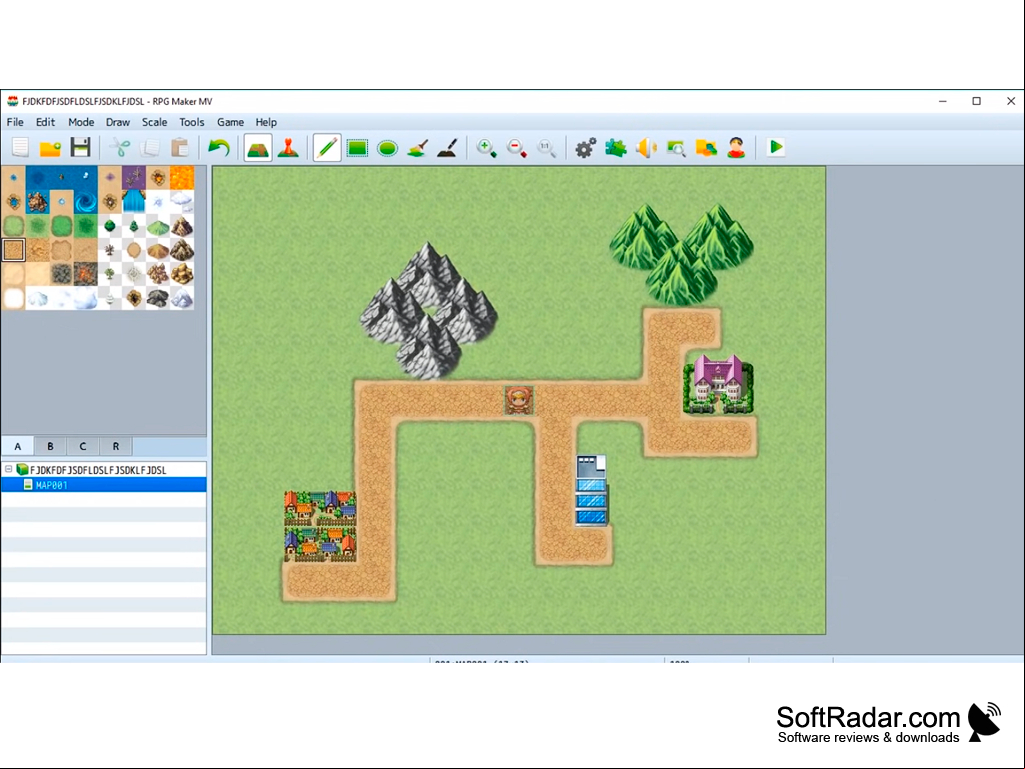Image resolution: width=1025 pixels, height=769 pixels.
Task: Click the Paste clipboard icon
Action: click(x=180, y=147)
